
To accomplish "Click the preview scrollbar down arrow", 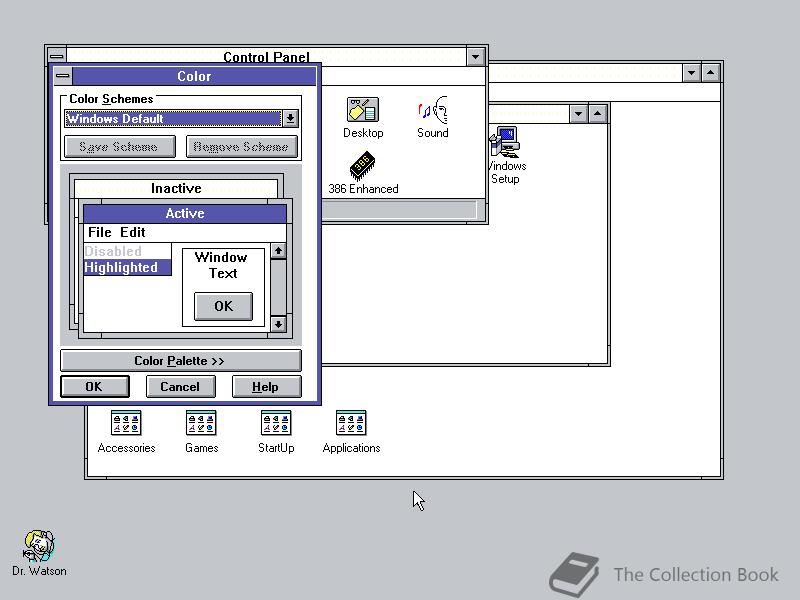I will pos(278,324).
